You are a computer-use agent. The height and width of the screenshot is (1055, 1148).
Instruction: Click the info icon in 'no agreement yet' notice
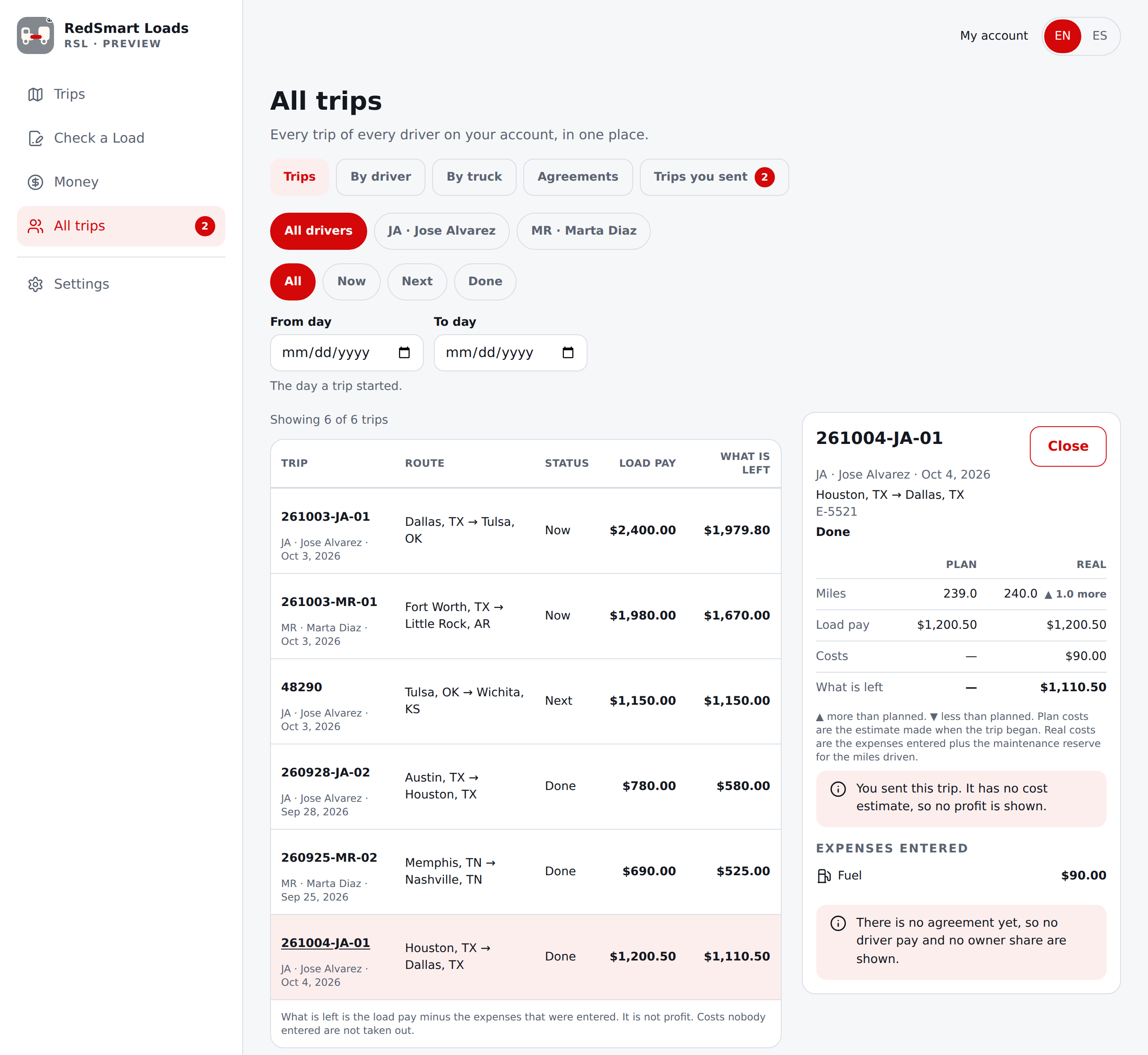coord(838,924)
